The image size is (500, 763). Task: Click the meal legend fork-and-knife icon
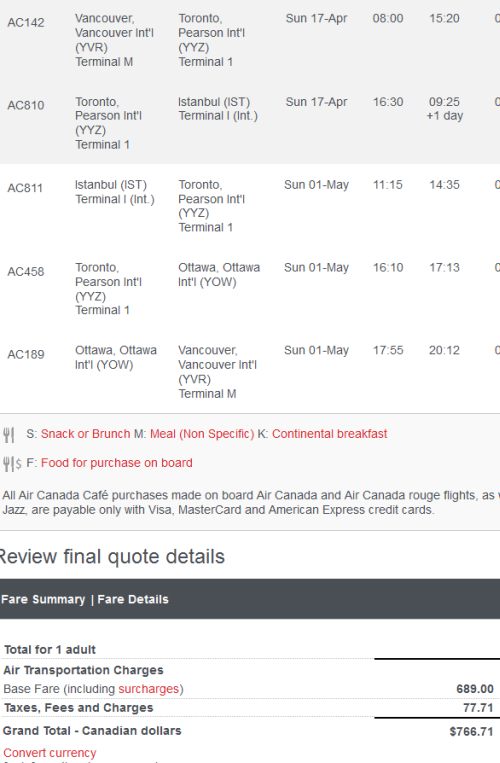click(9, 435)
